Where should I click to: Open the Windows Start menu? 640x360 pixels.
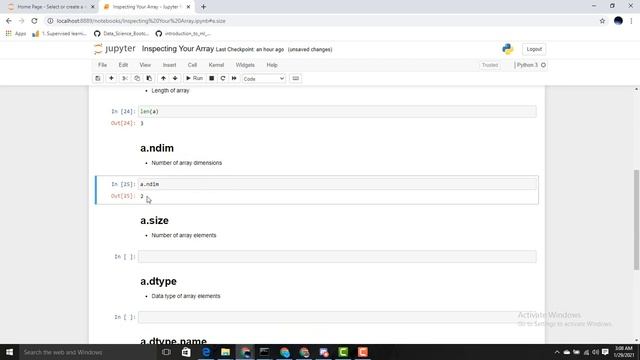coord(9,352)
